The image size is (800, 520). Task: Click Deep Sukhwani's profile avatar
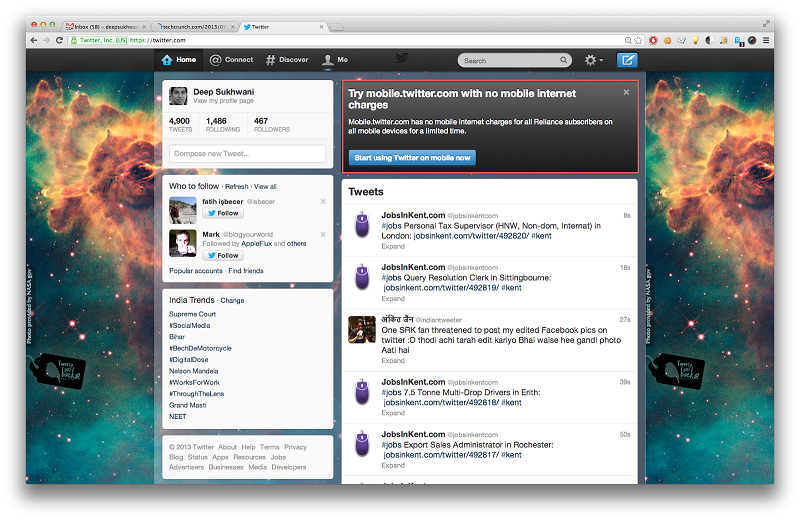178,96
